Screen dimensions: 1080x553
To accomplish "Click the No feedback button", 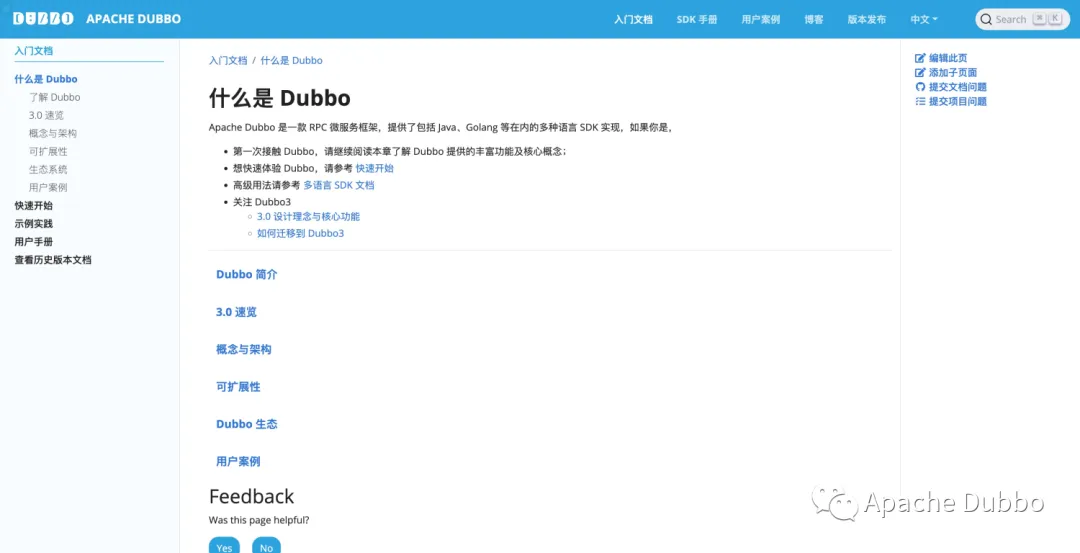I will tap(267, 545).
